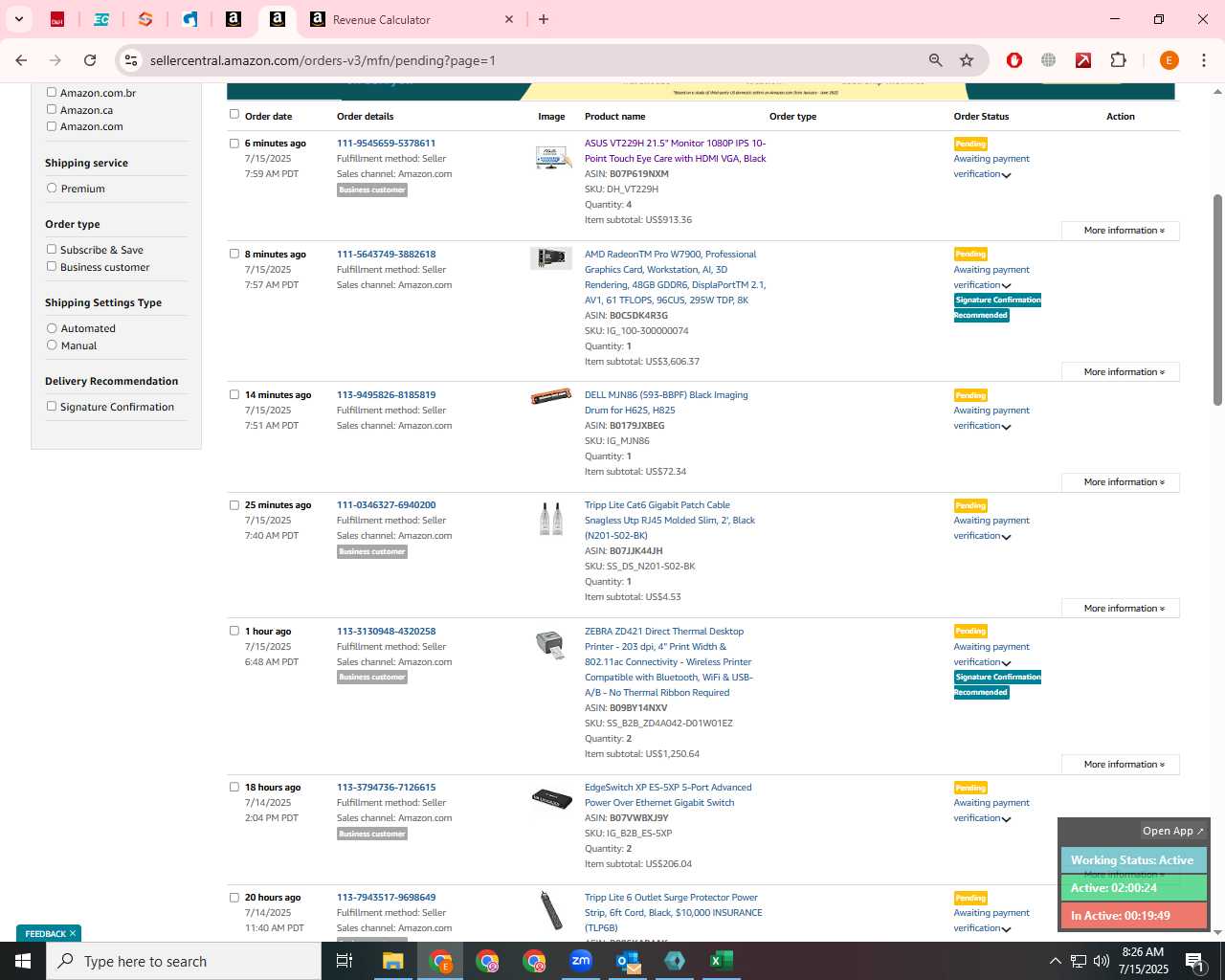Switch to the Revenue Calculator tab
This screenshot has width=1225, height=980.
click(412, 19)
